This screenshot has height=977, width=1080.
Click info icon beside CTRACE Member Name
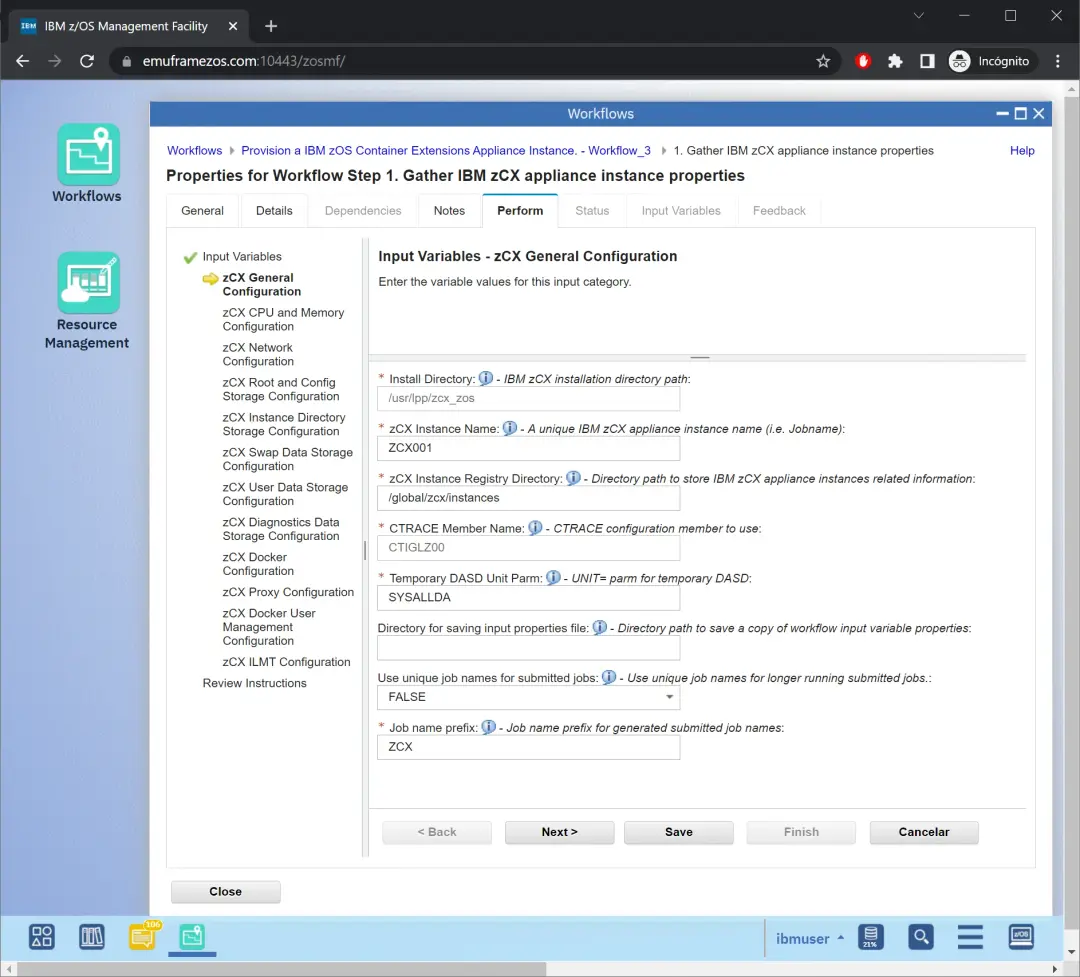click(x=535, y=528)
